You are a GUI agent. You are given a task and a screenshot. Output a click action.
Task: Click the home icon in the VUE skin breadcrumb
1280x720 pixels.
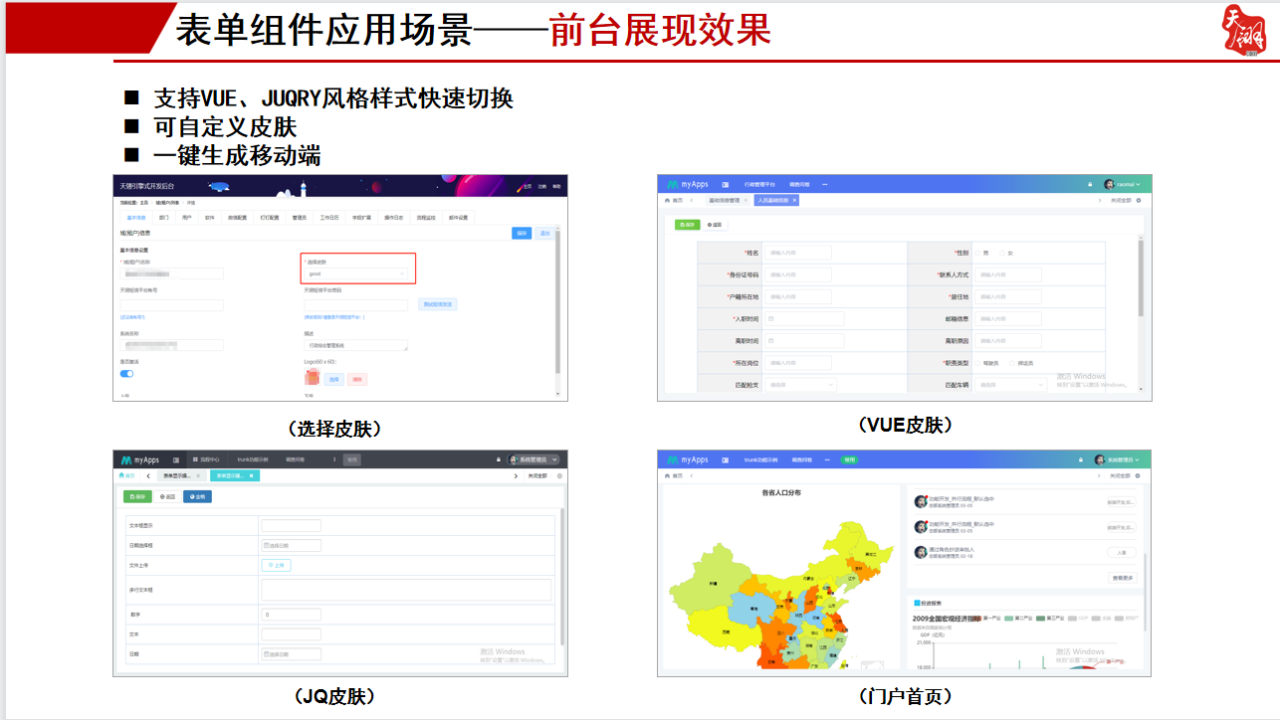click(x=666, y=198)
